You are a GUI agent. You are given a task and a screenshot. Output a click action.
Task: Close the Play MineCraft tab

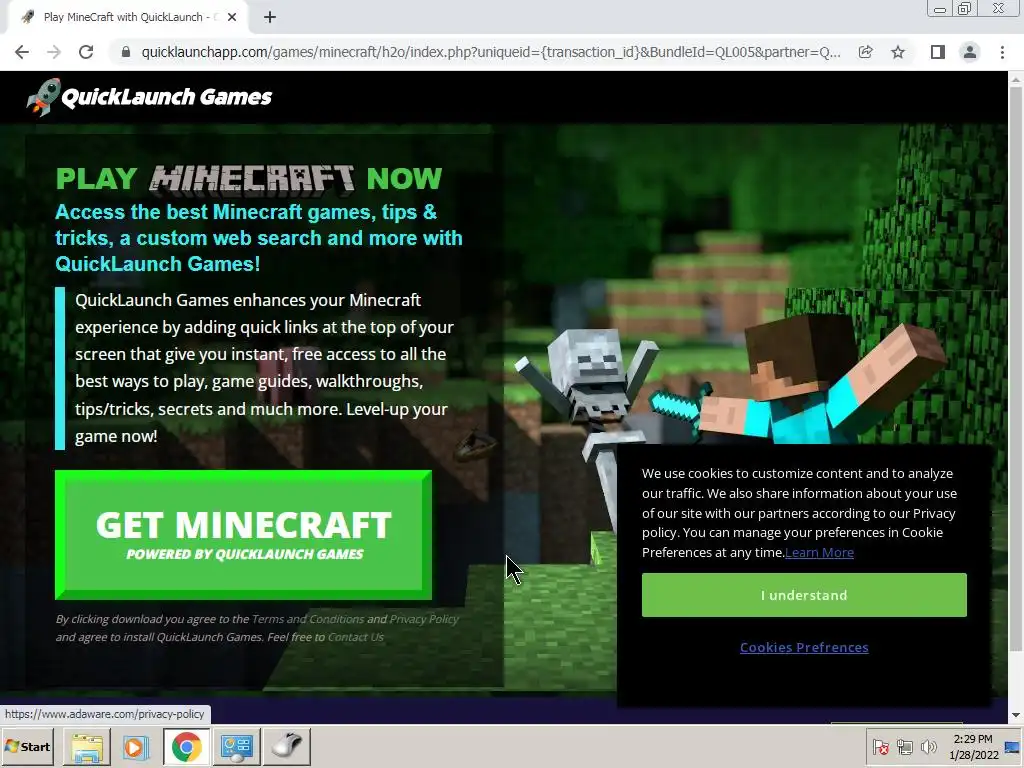pyautogui.click(x=232, y=18)
